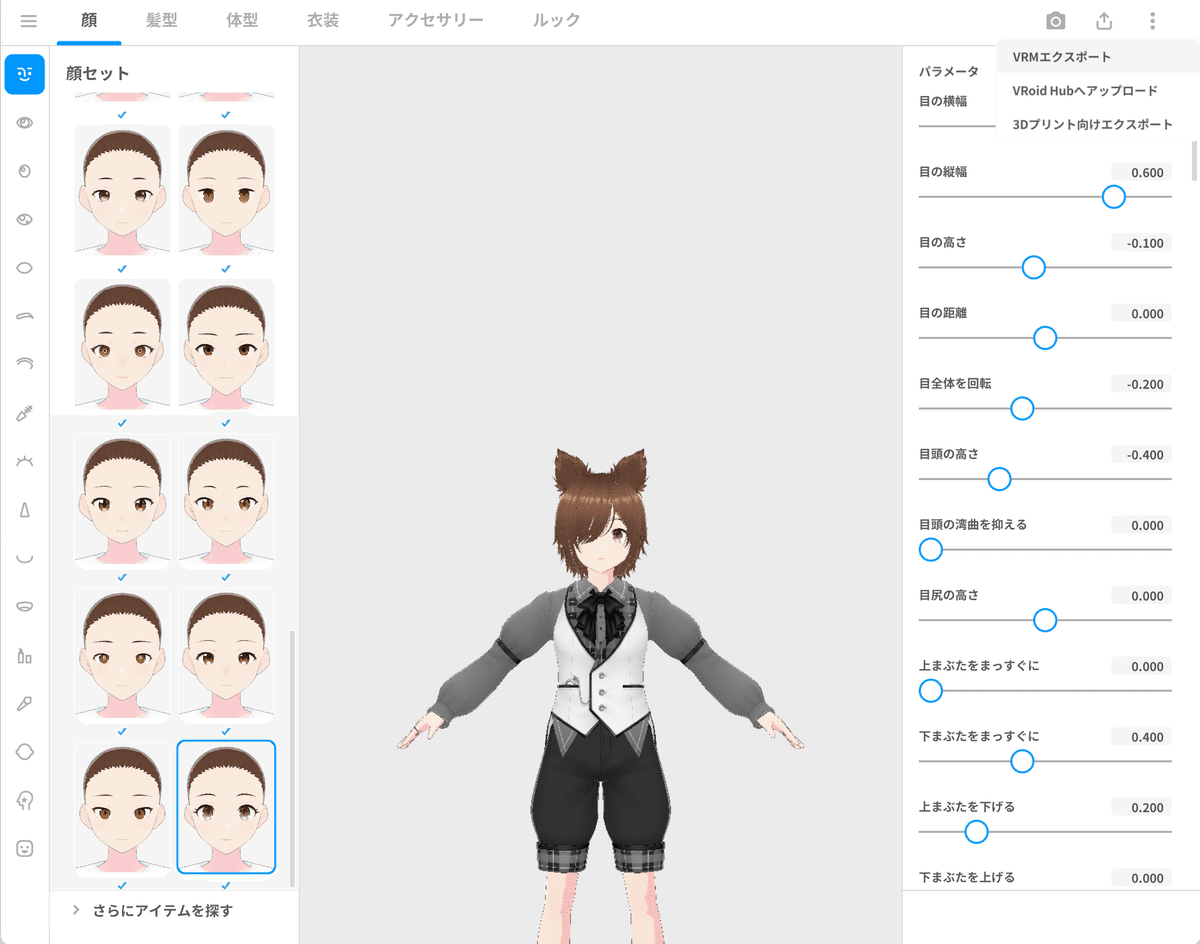1200x944 pixels.
Task: Open the mouth editing tool
Action: coord(24,555)
